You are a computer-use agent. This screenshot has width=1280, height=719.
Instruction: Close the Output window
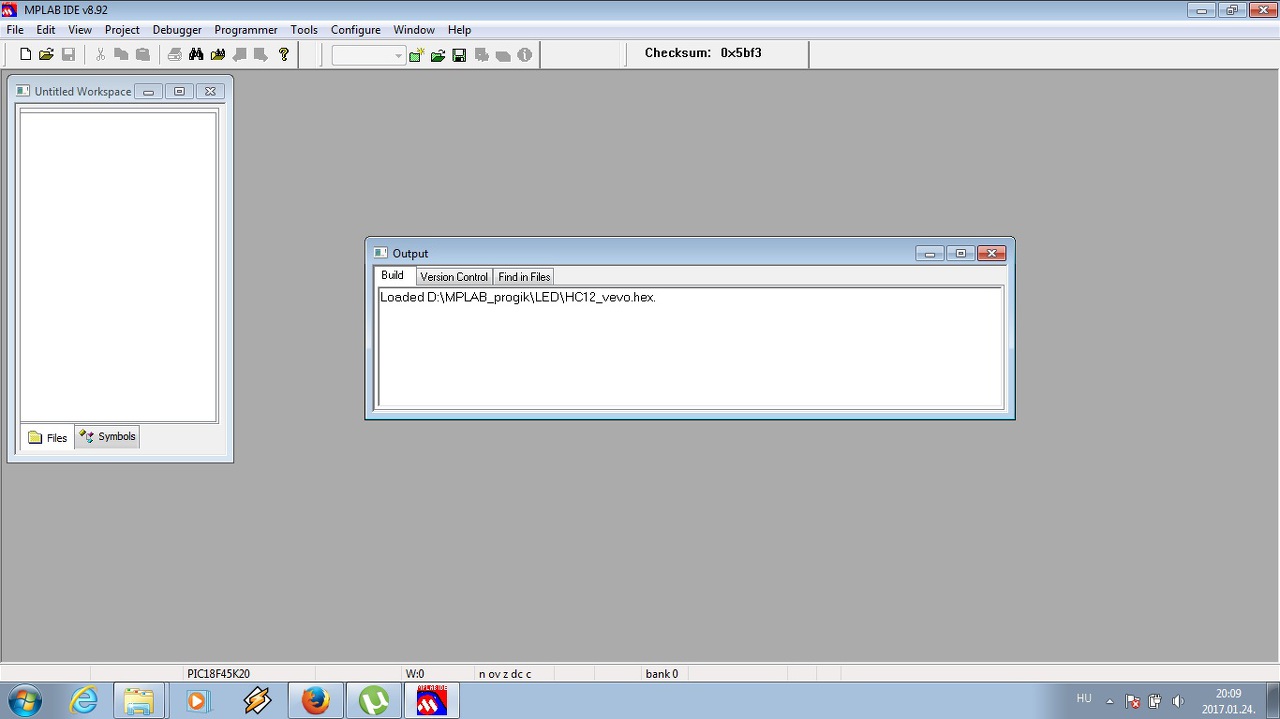tap(991, 254)
